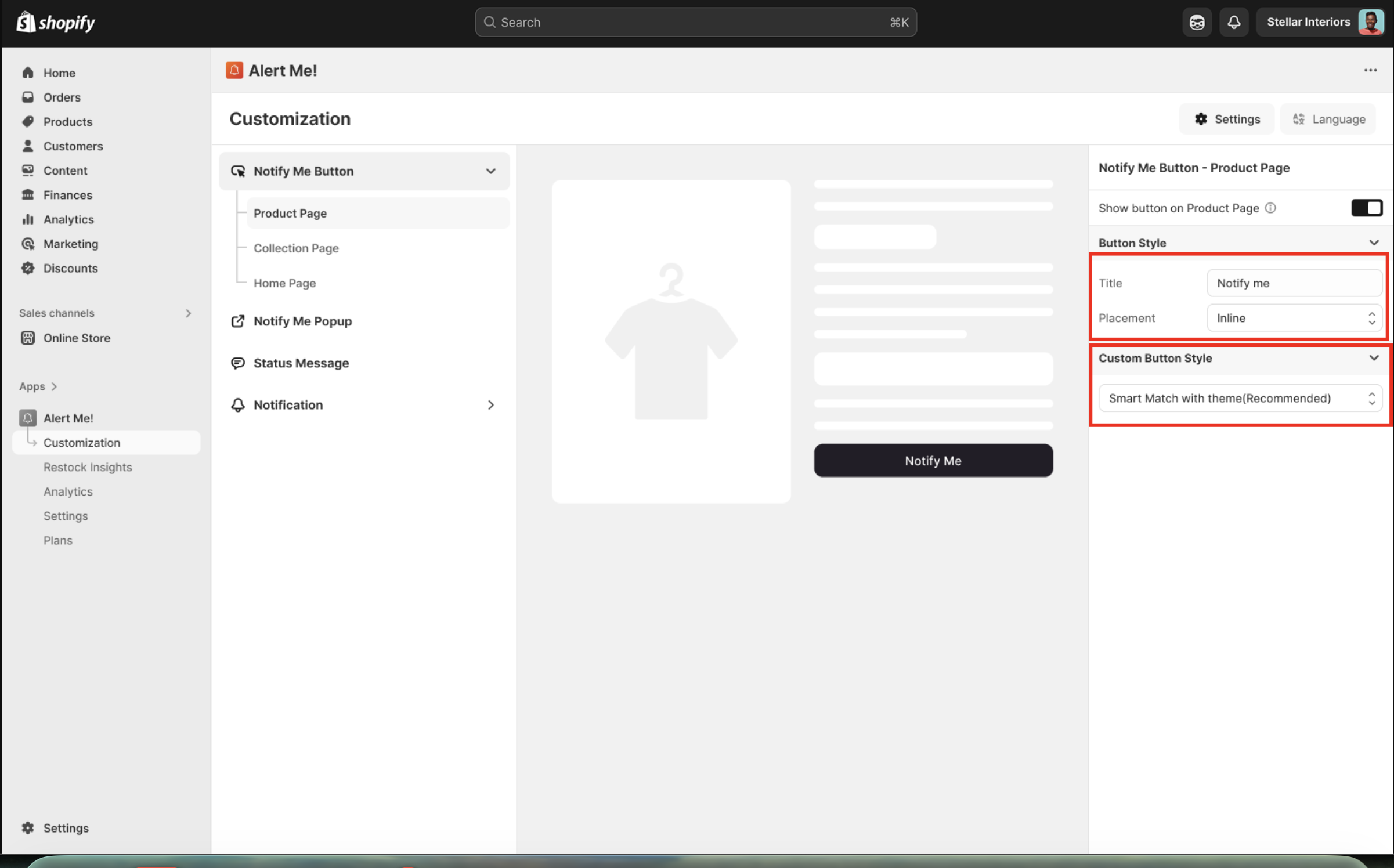The image size is (1394, 868).
Task: Go to Home in the sidebar
Action: click(59, 73)
